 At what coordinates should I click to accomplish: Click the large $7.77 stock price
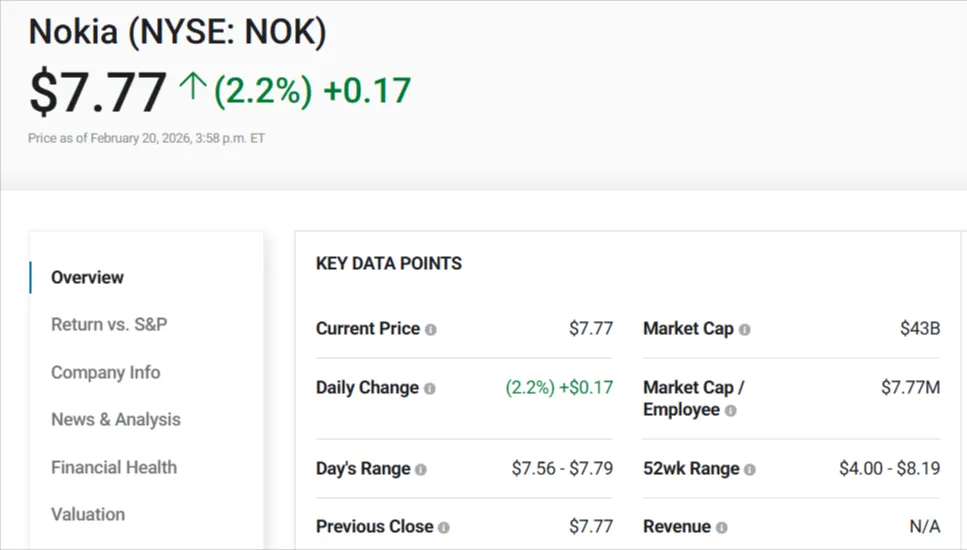pos(97,92)
